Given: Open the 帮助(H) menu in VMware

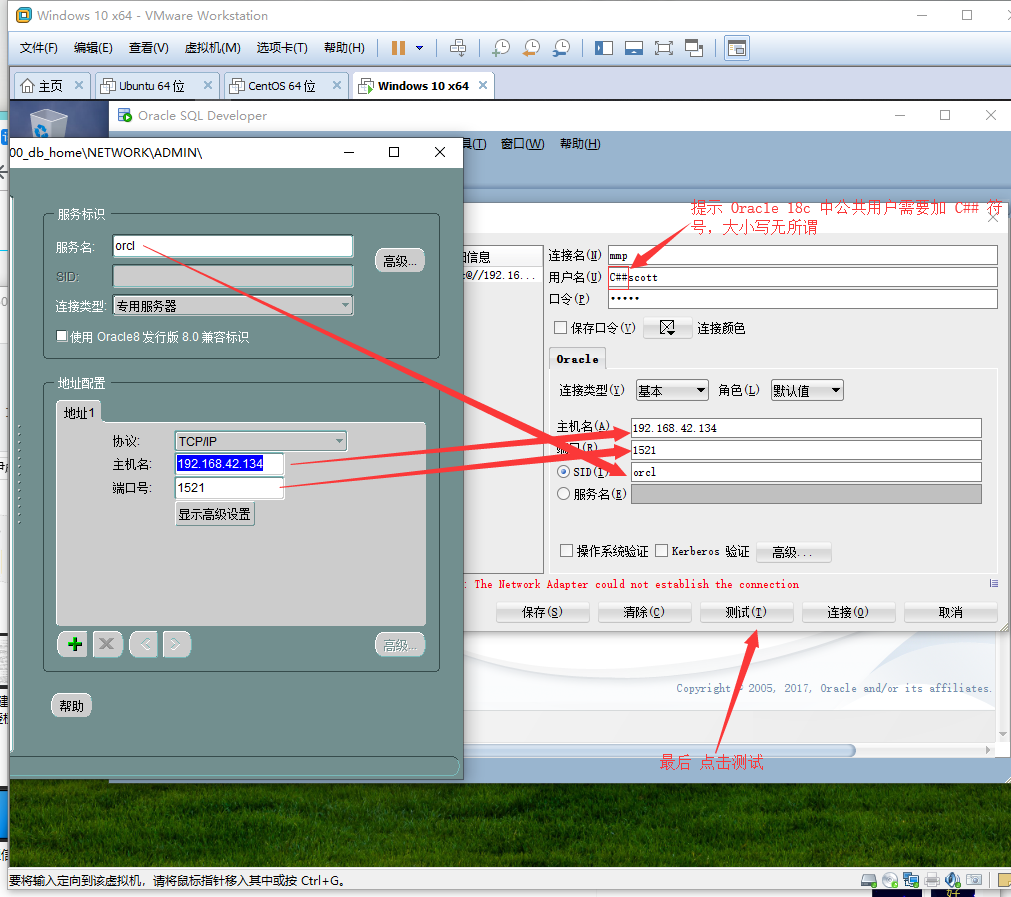Looking at the screenshot, I should 344,48.
